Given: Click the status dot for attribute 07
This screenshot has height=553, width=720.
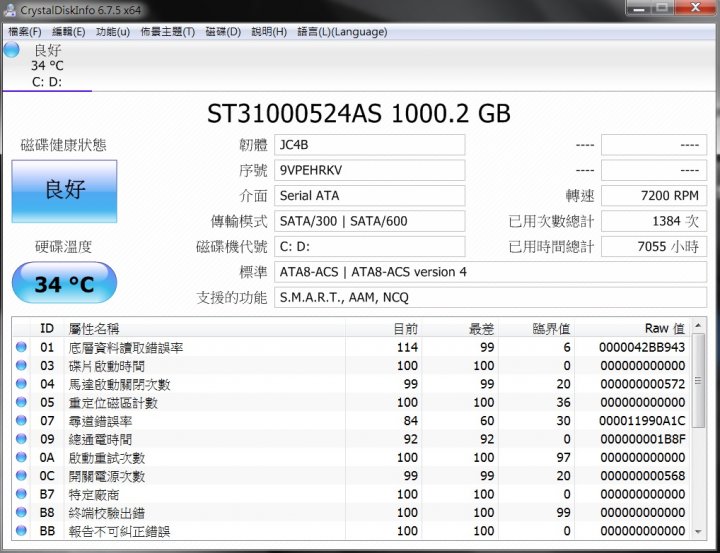Looking at the screenshot, I should tap(21, 420).
